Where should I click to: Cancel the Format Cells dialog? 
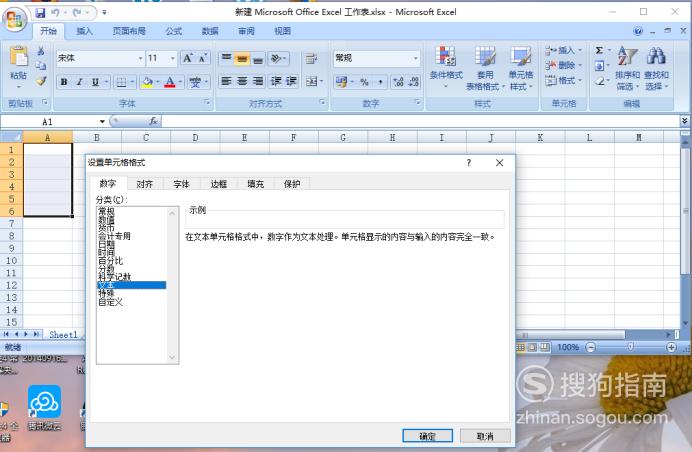485,436
